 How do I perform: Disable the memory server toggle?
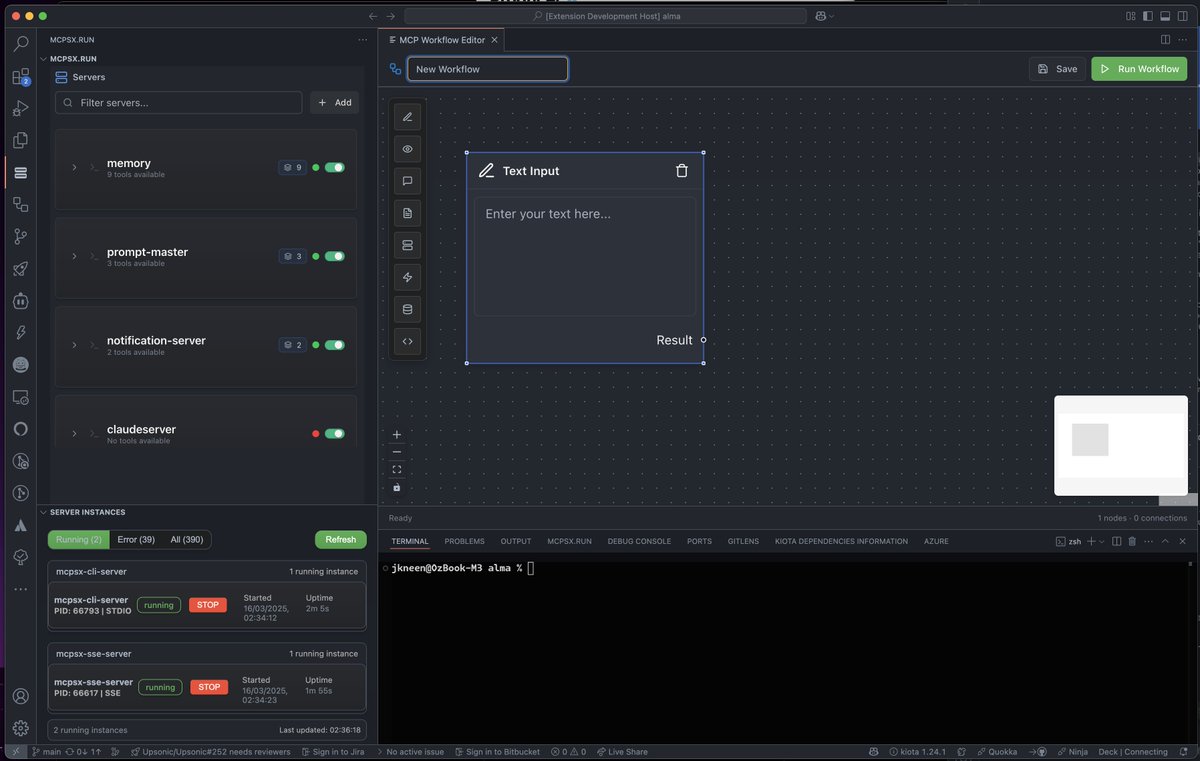tap(335, 167)
